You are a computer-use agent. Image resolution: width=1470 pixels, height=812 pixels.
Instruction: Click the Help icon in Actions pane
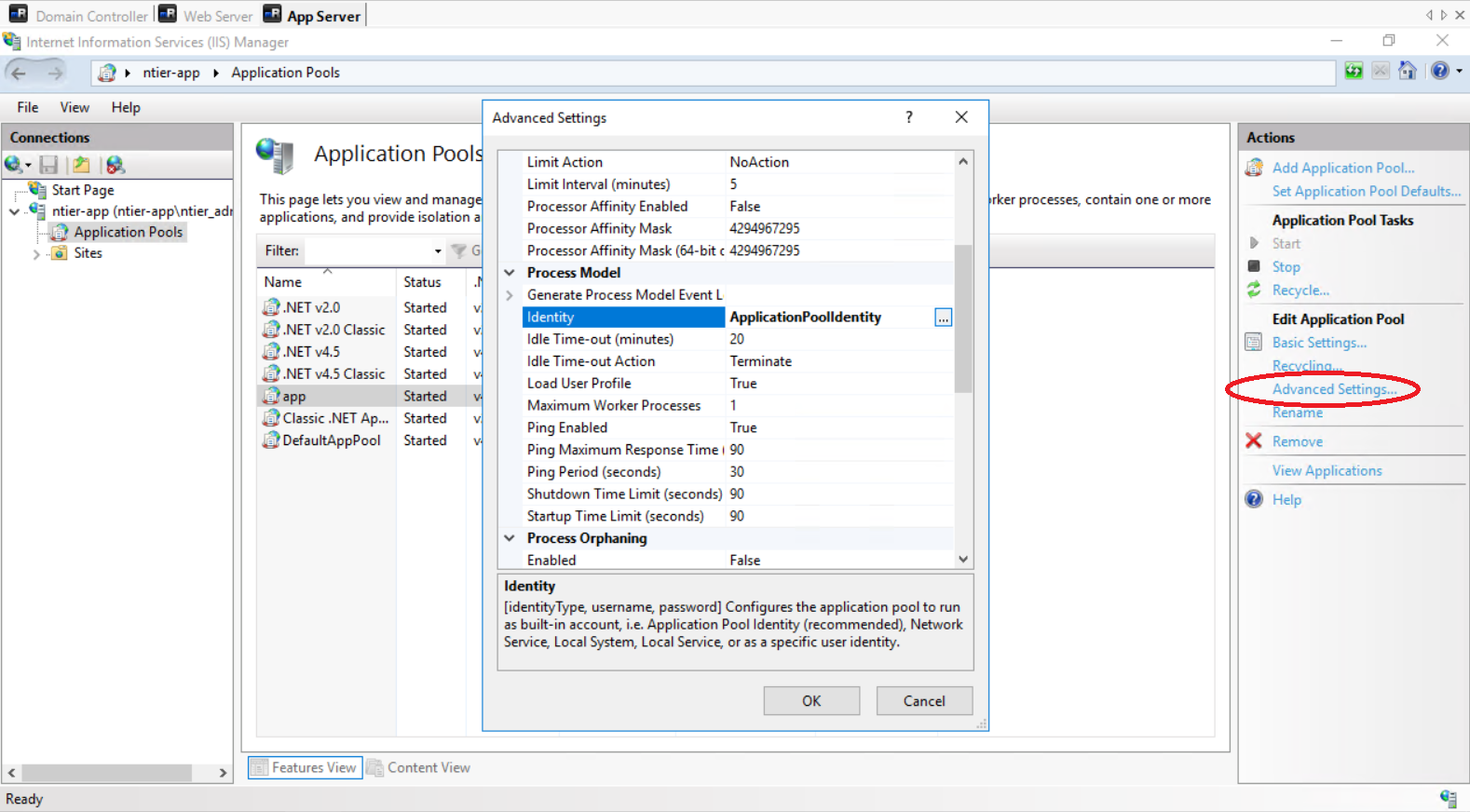click(x=1254, y=499)
